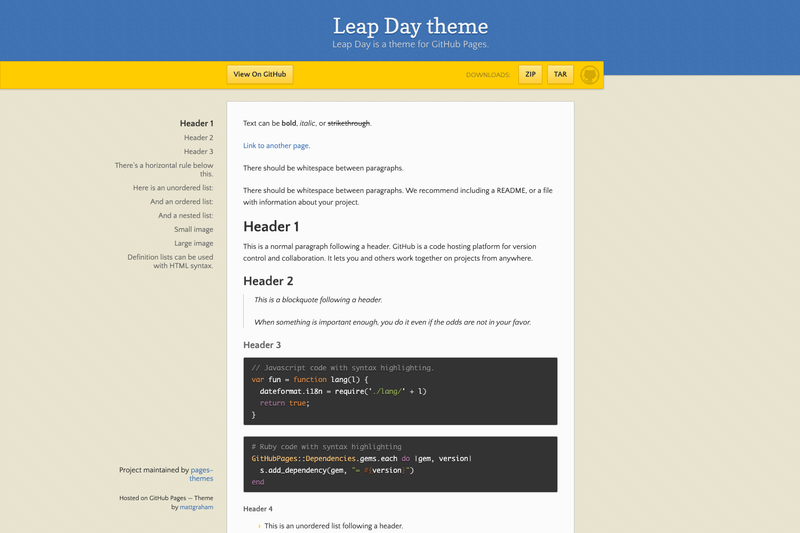Go to 'And a nested list' section

pyautogui.click(x=186, y=215)
